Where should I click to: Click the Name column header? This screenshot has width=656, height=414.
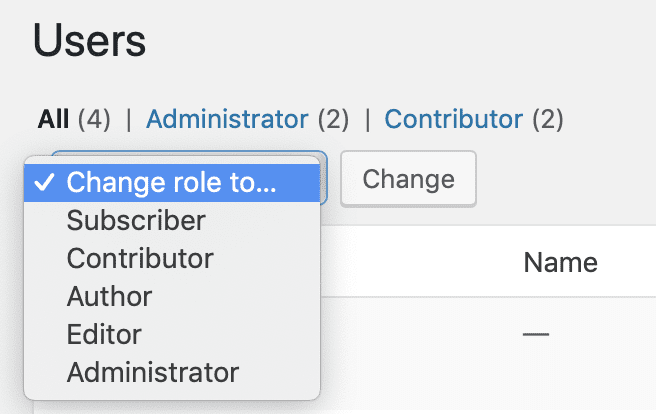[561, 263]
